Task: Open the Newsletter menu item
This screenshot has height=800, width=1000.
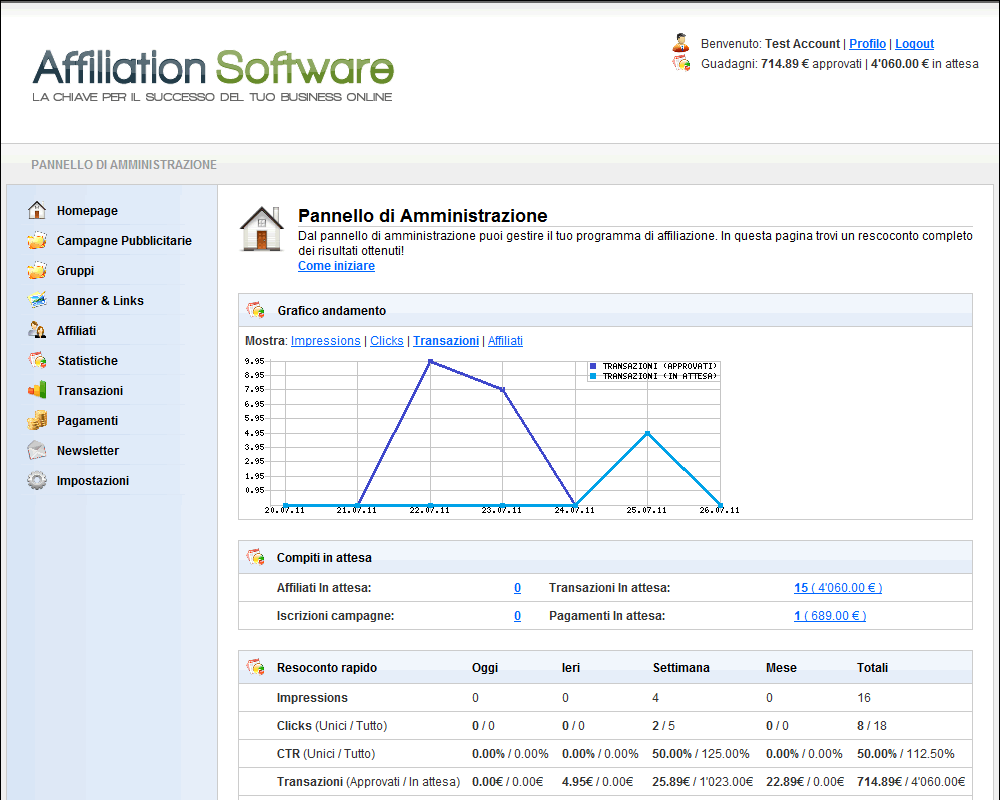Action: [88, 451]
